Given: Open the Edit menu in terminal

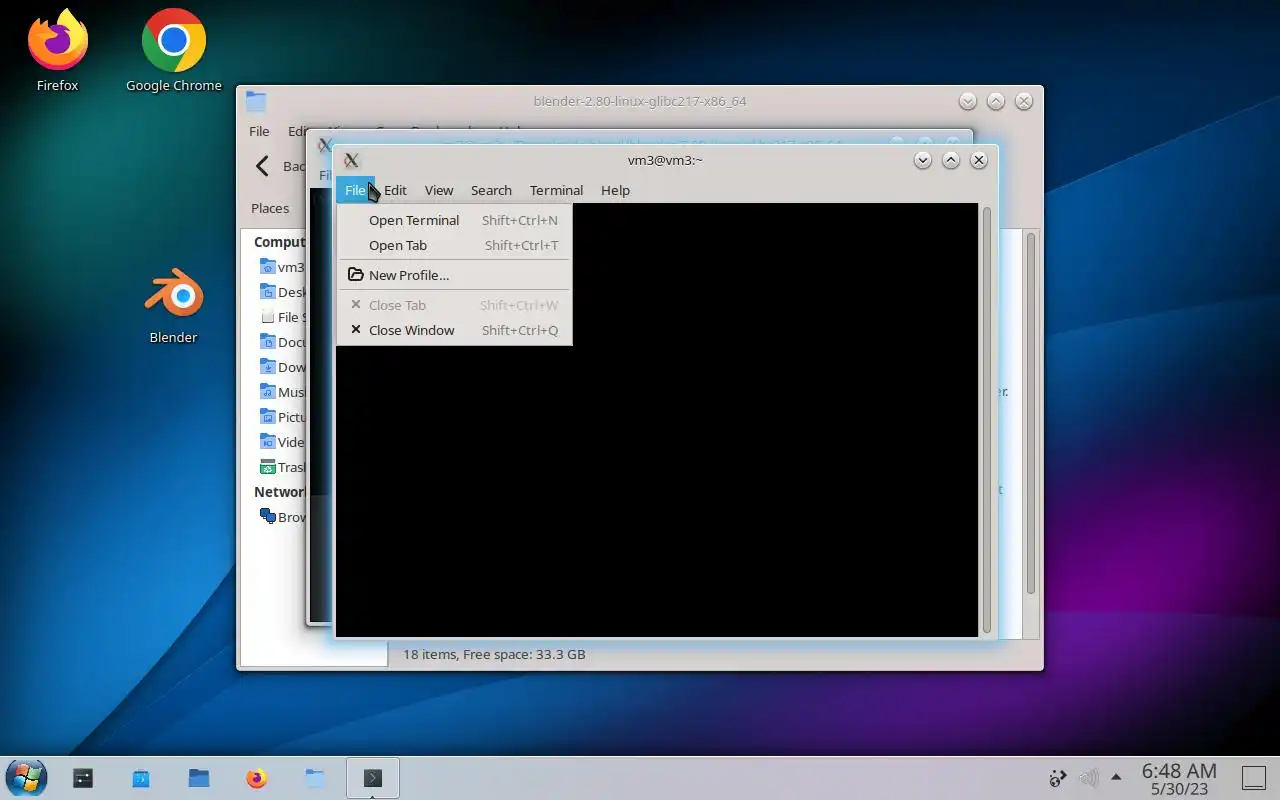Looking at the screenshot, I should click(395, 190).
